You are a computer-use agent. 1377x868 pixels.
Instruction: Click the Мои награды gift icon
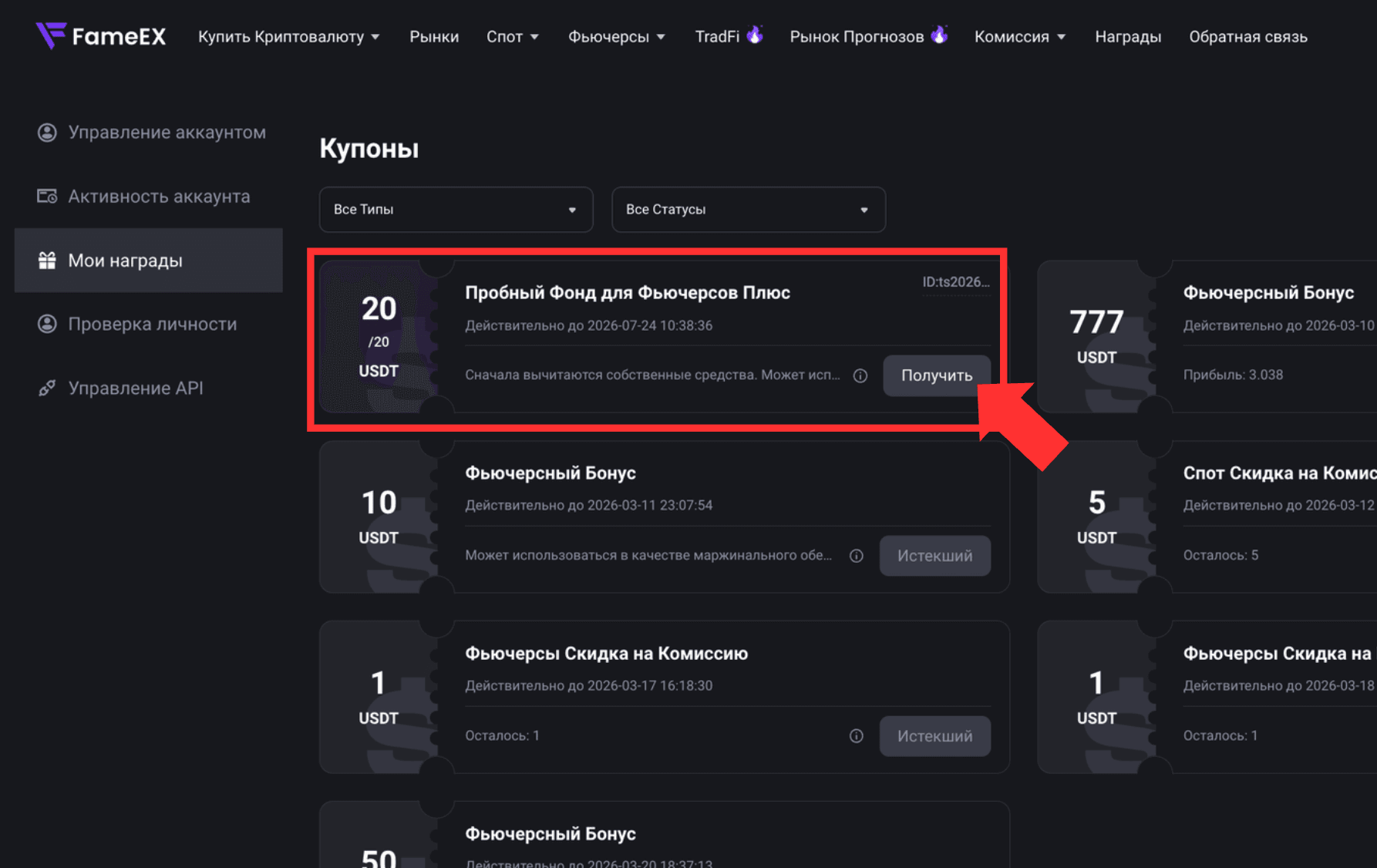click(x=47, y=261)
